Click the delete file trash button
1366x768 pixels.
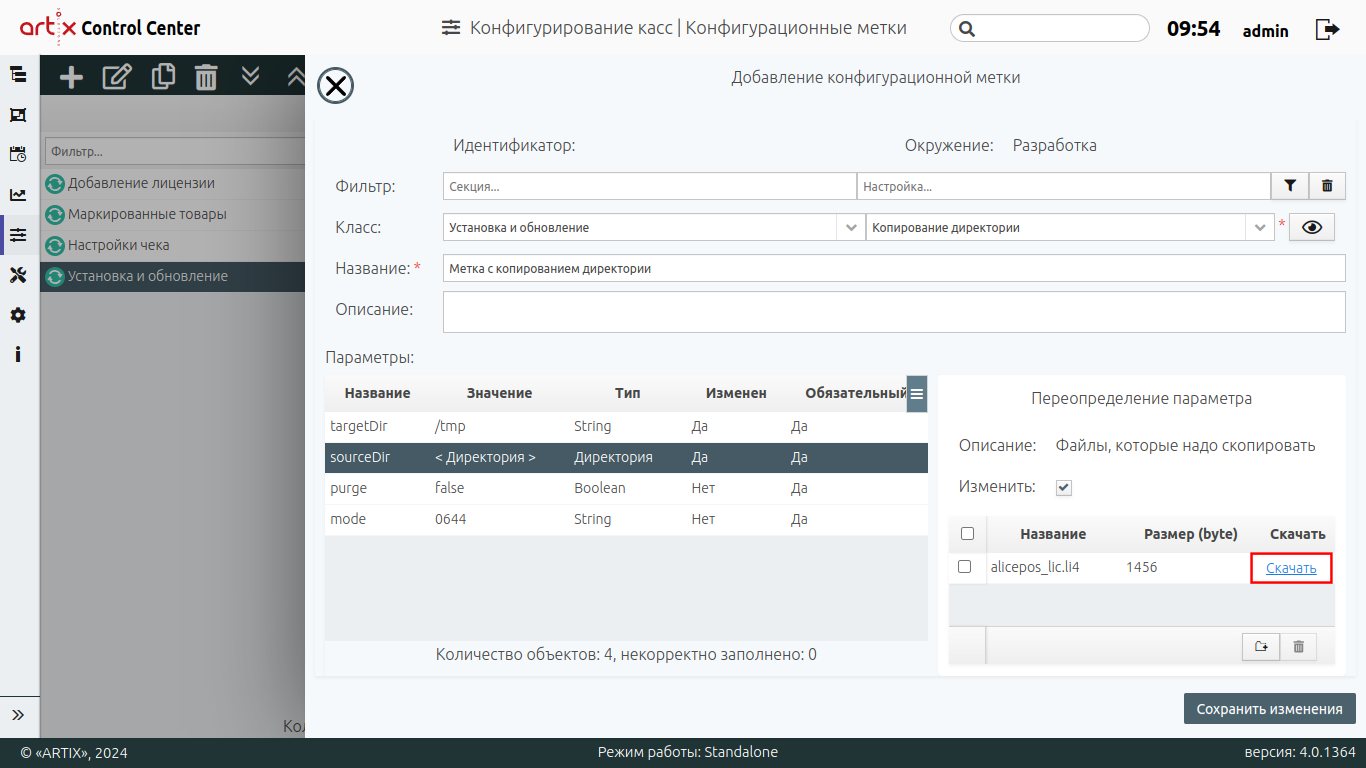(1299, 647)
